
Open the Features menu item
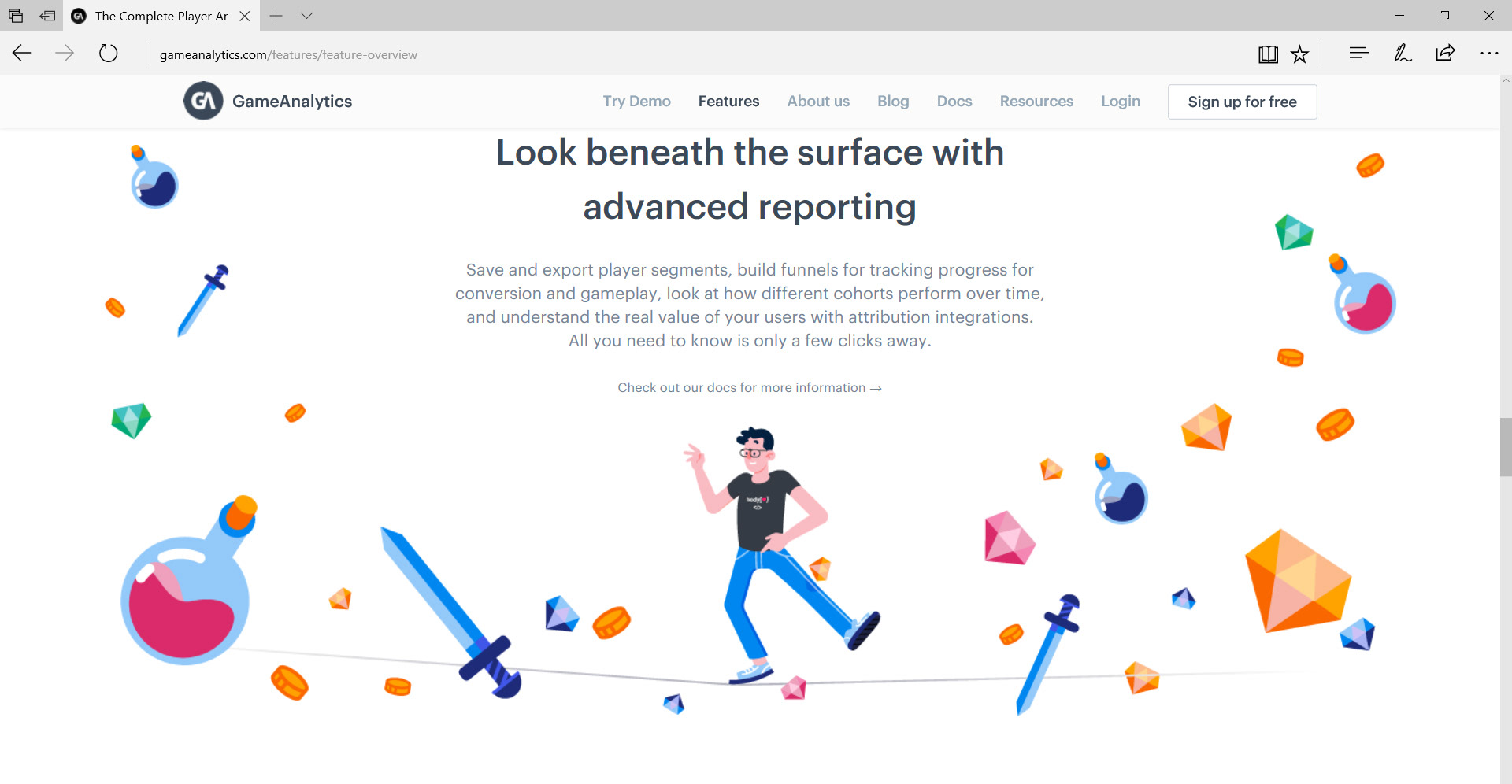point(728,102)
